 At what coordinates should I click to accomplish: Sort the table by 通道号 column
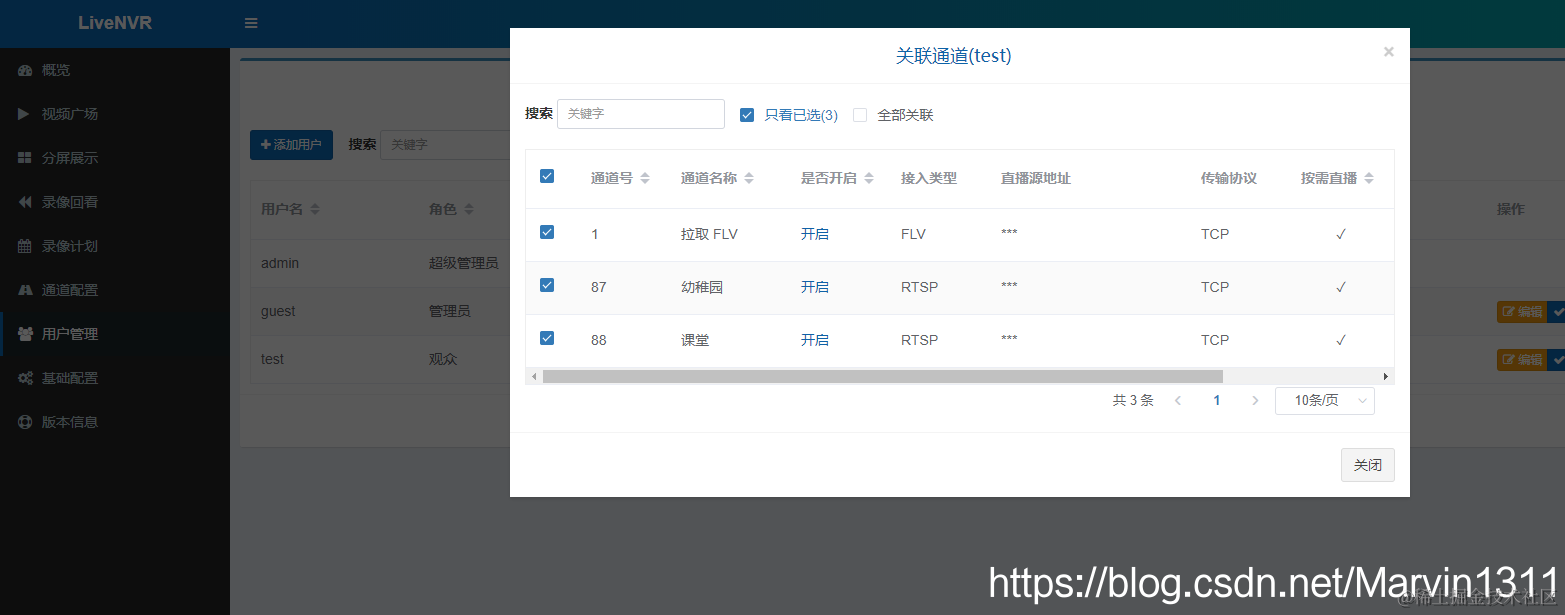[x=613, y=177]
